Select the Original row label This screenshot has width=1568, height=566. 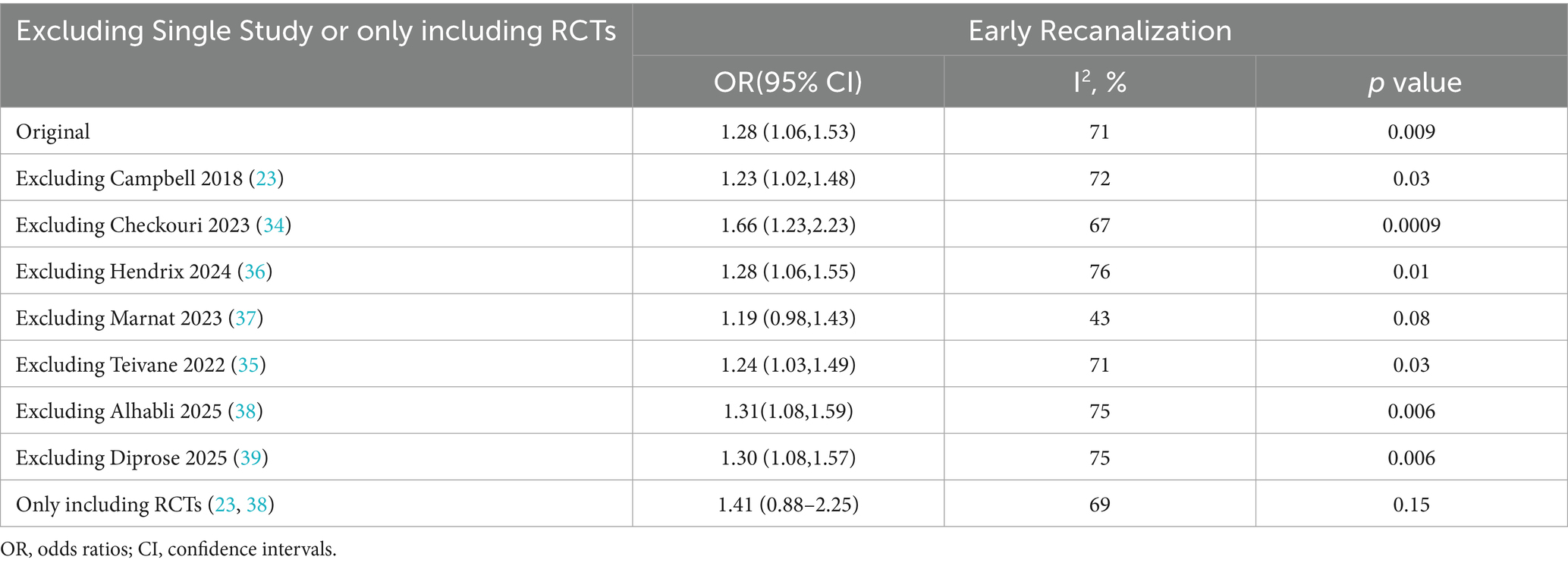click(53, 132)
